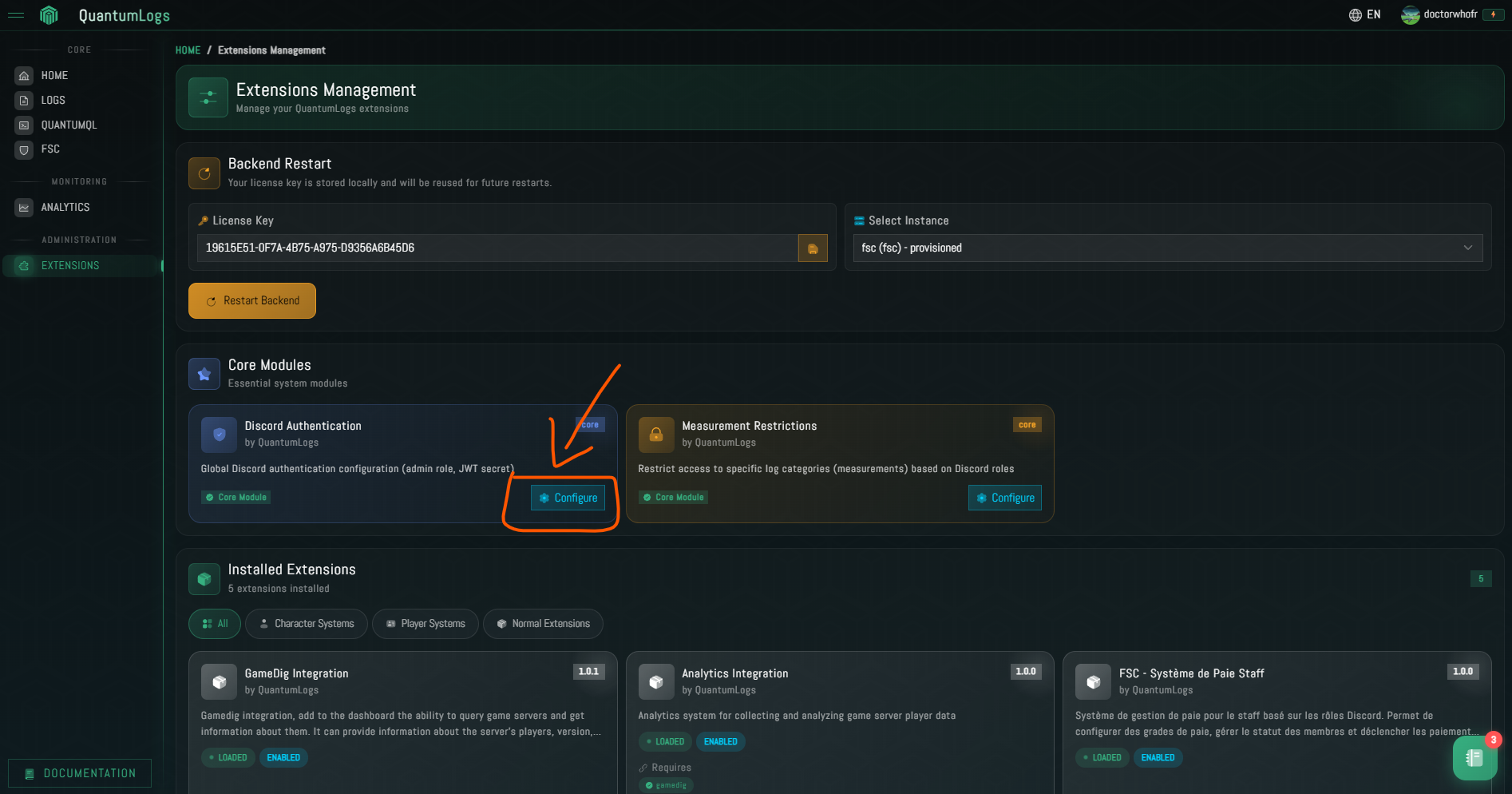Image resolution: width=1512 pixels, height=794 pixels.
Task: Click ENABLED badge on GameDig Integration
Action: coord(283,757)
